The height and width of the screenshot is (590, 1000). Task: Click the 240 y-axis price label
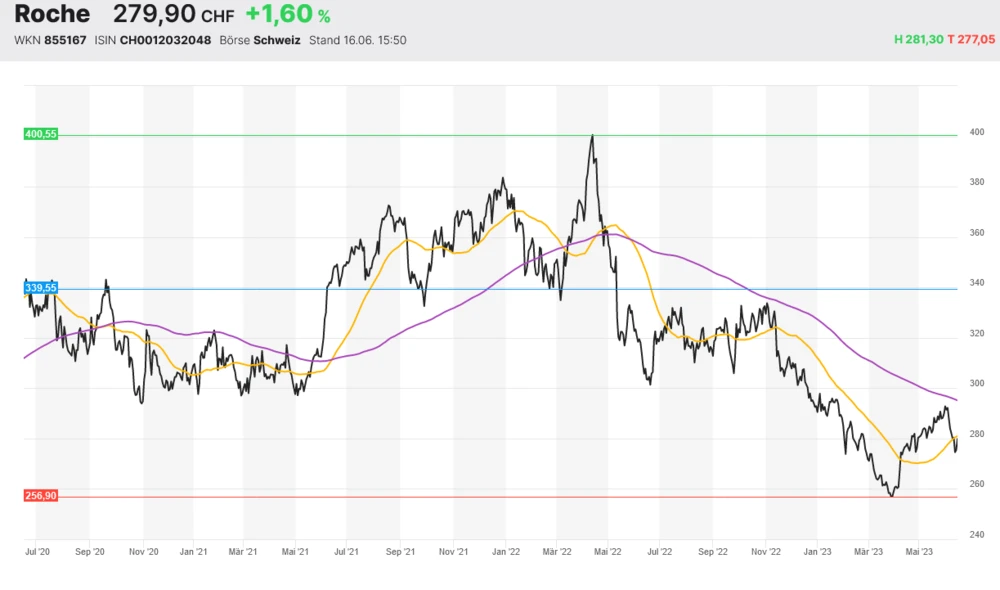(976, 535)
